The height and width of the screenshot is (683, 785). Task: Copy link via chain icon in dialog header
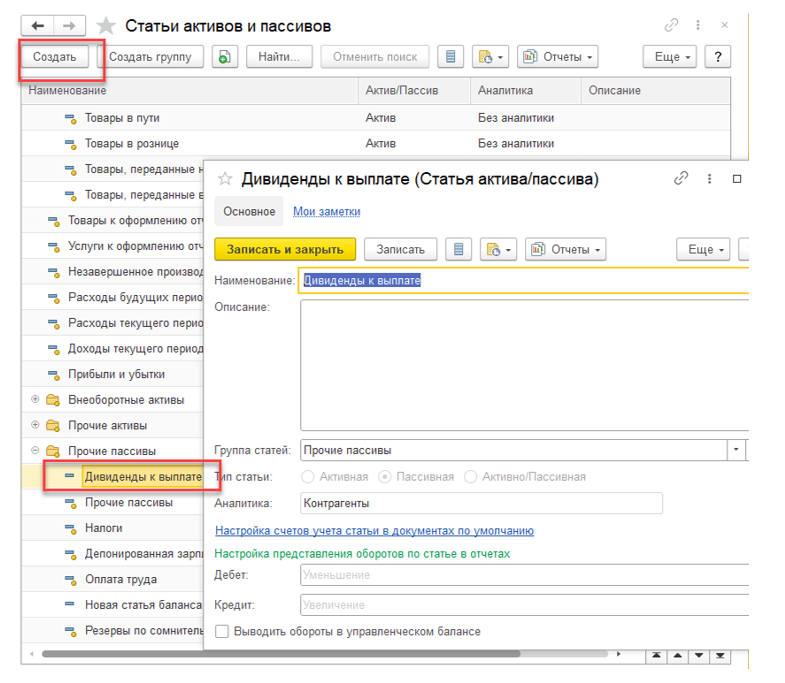[x=681, y=179]
